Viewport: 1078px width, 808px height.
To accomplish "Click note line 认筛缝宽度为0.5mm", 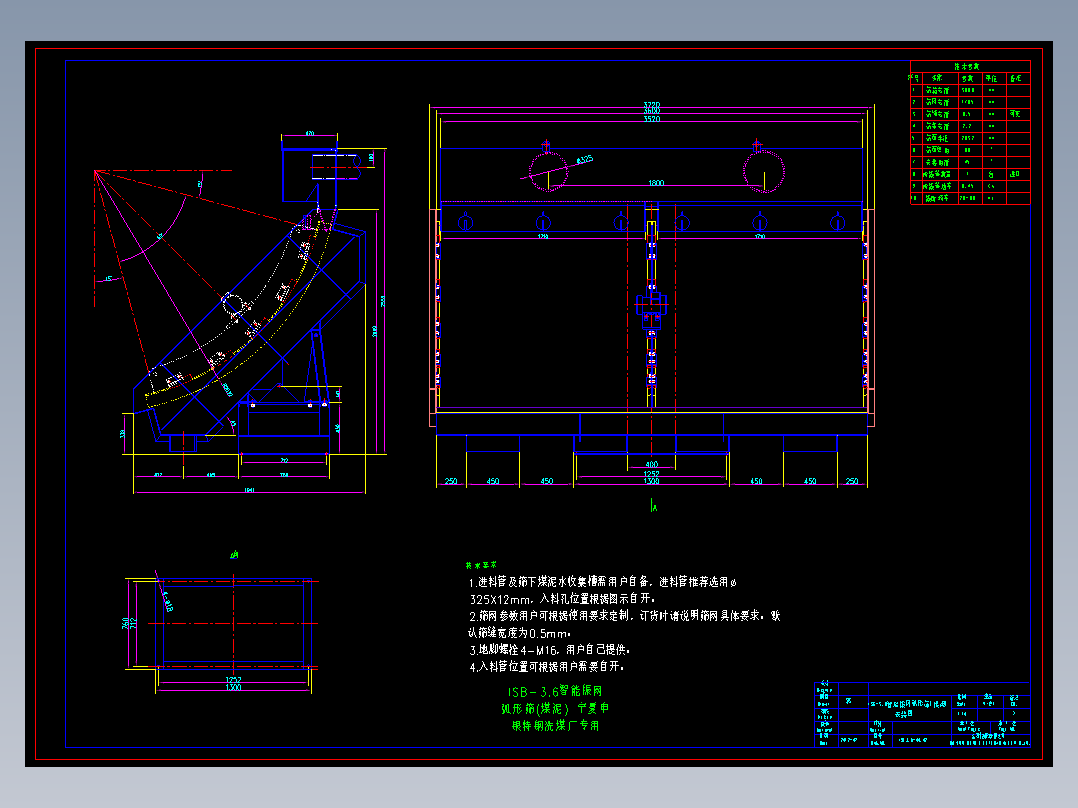I will tap(519, 633).
